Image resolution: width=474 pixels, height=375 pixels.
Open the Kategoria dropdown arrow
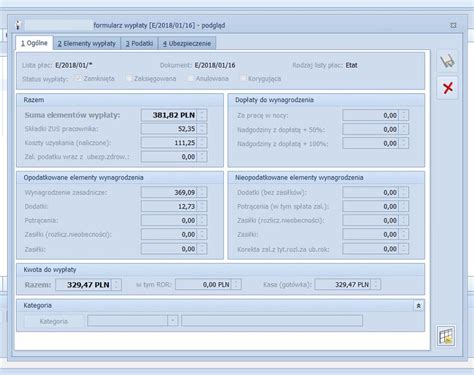[x=172, y=321]
